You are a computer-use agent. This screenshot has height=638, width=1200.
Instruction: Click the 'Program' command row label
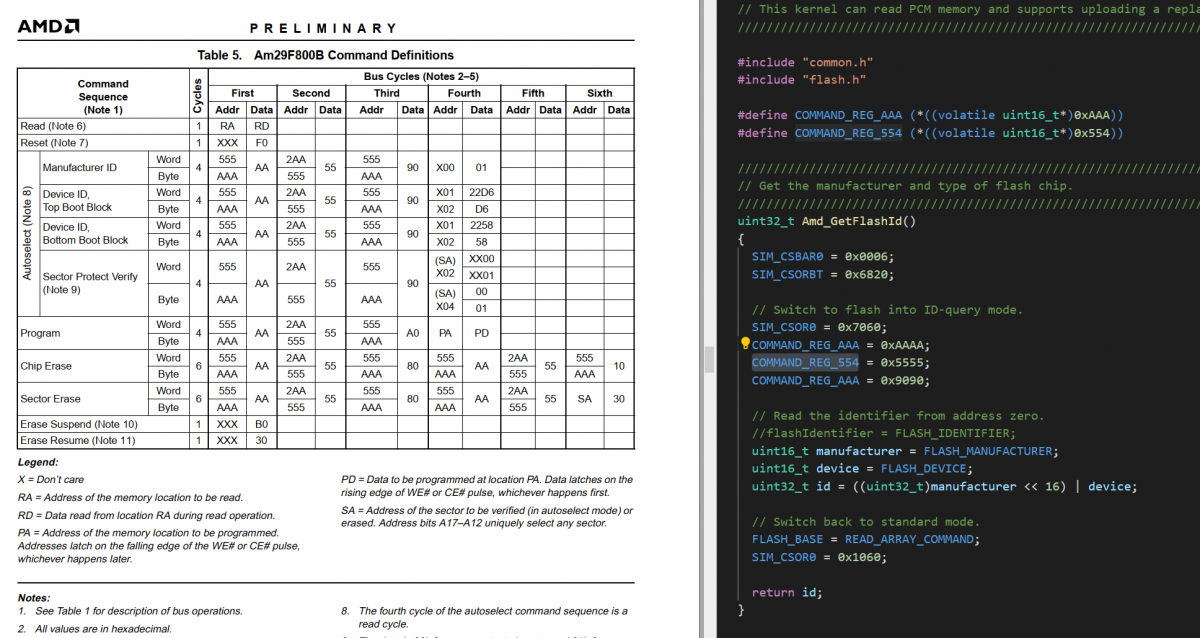click(40, 333)
